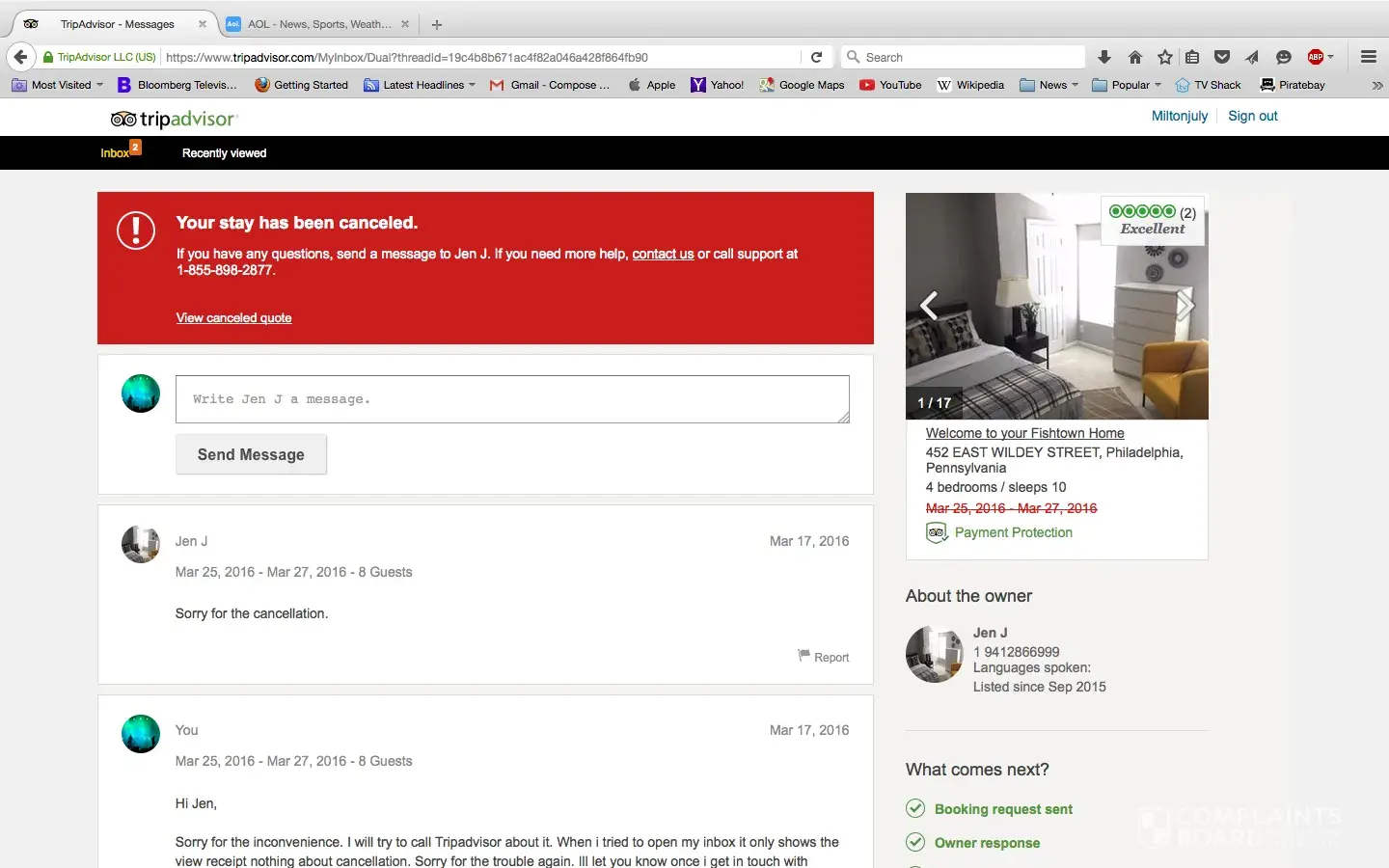This screenshot has width=1389, height=868.
Task: Click Jen J's avatar in the message thread
Action: pos(141,544)
